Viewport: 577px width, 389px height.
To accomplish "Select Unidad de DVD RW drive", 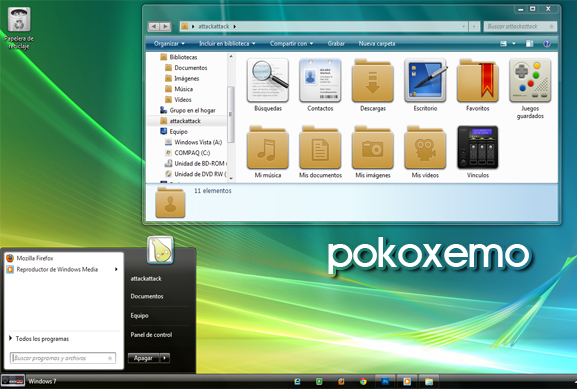I will tap(200, 174).
